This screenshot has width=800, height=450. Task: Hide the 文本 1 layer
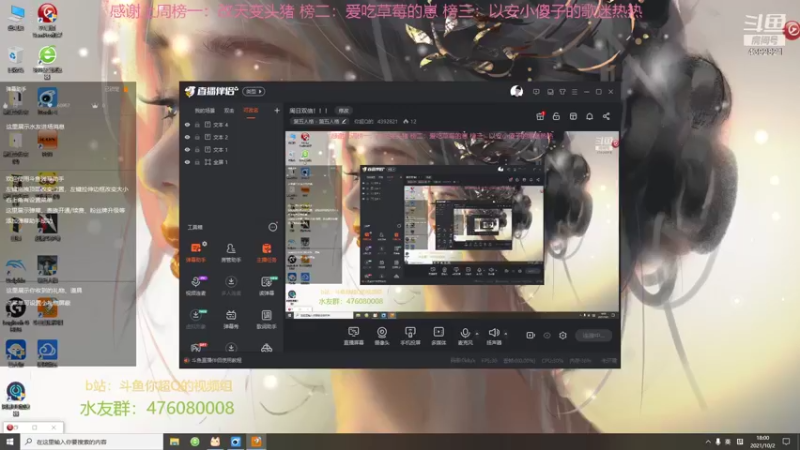click(x=187, y=149)
